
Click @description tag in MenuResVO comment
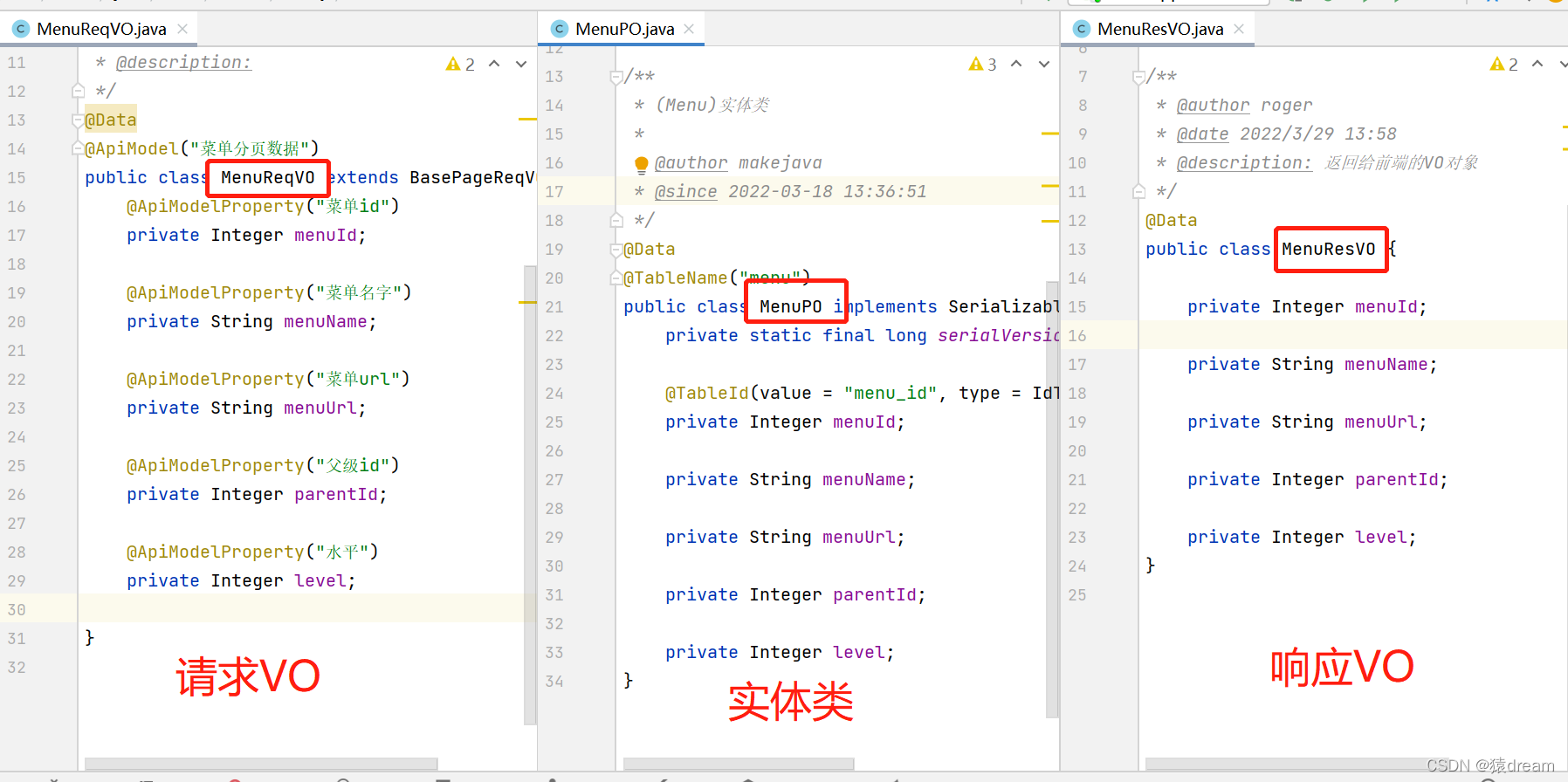1244,163
